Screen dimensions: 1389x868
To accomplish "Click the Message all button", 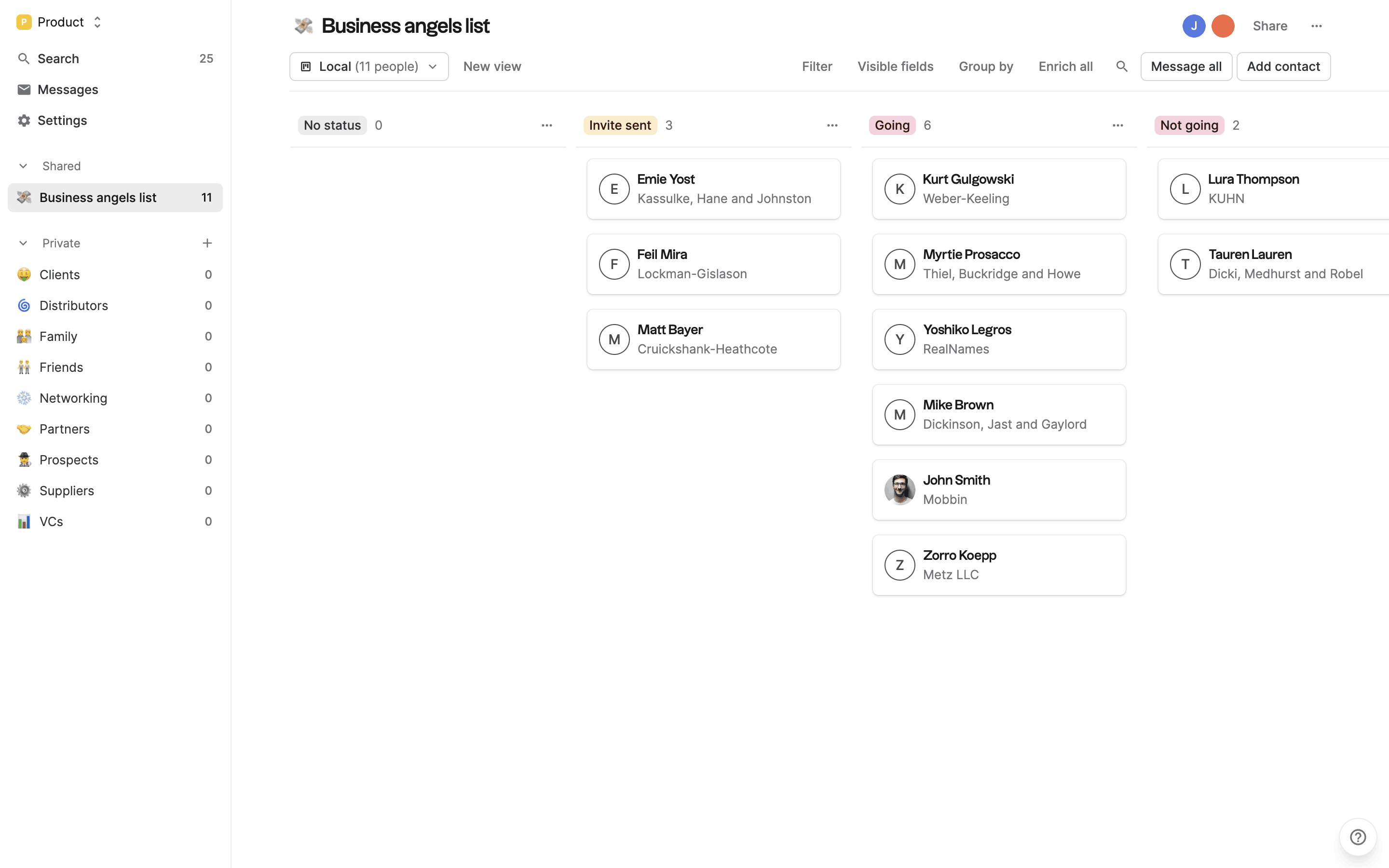I will [1186, 67].
